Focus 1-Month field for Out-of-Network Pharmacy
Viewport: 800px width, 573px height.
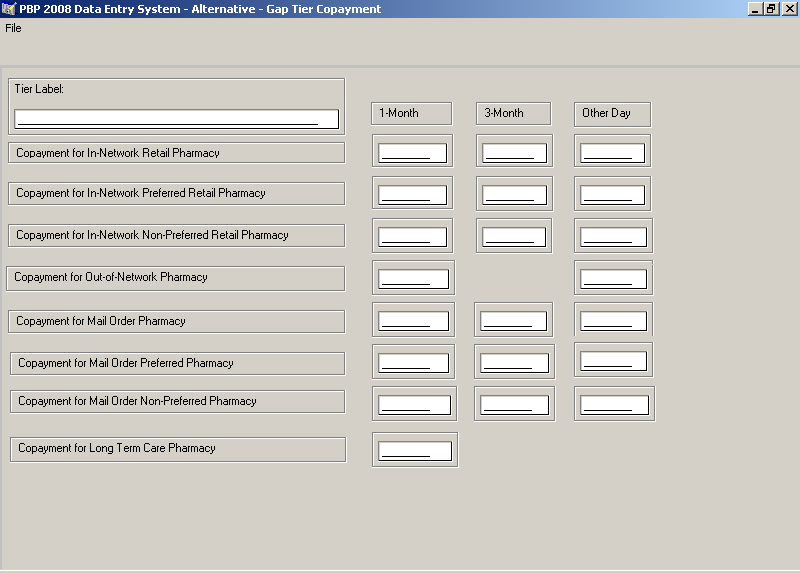click(413, 279)
